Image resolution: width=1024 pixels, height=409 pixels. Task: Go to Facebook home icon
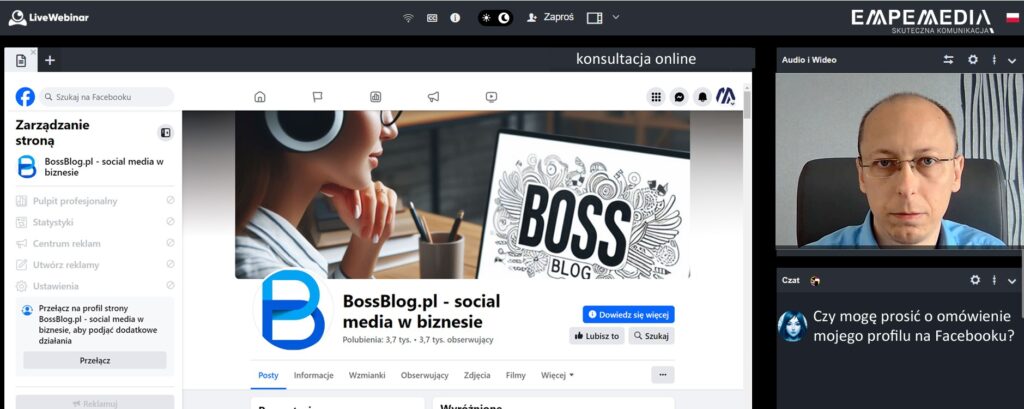[x=260, y=97]
